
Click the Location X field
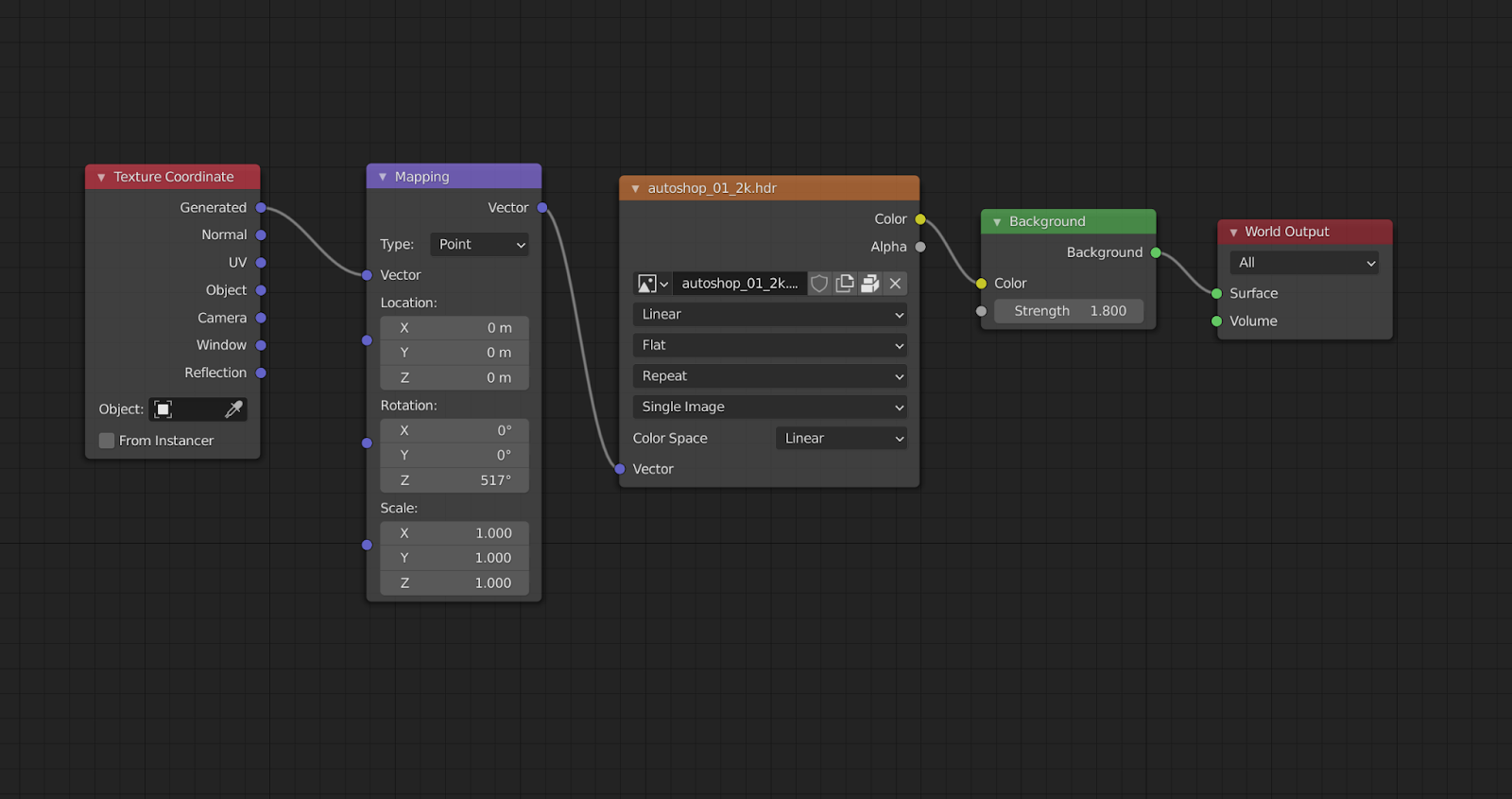pyautogui.click(x=455, y=328)
